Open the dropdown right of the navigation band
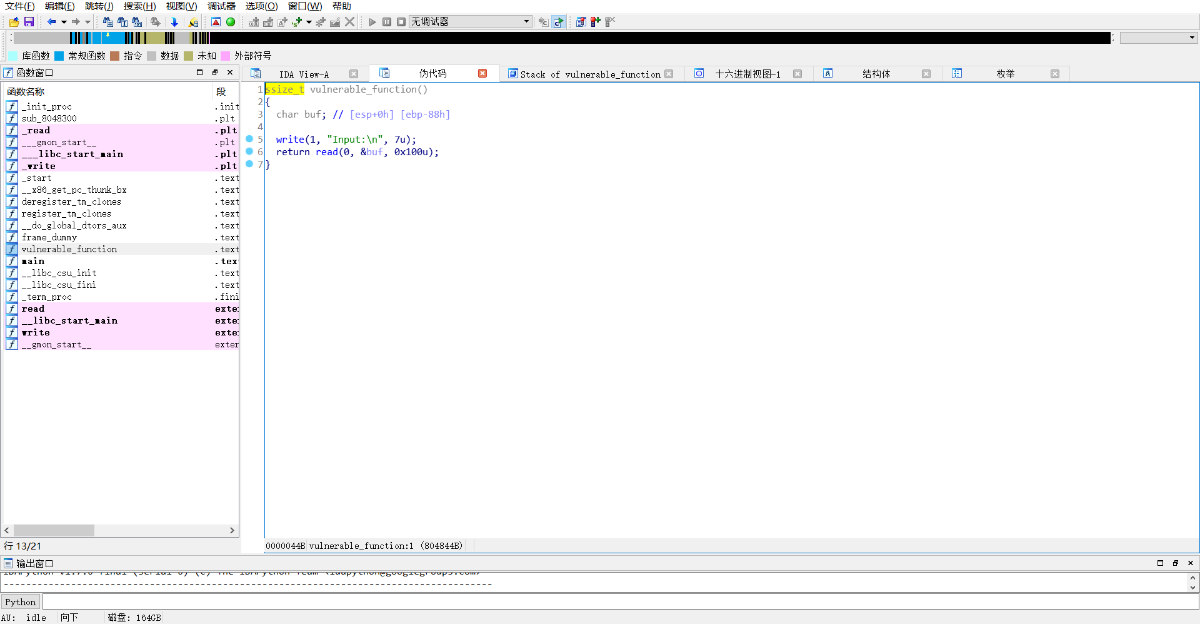 click(x=1158, y=38)
